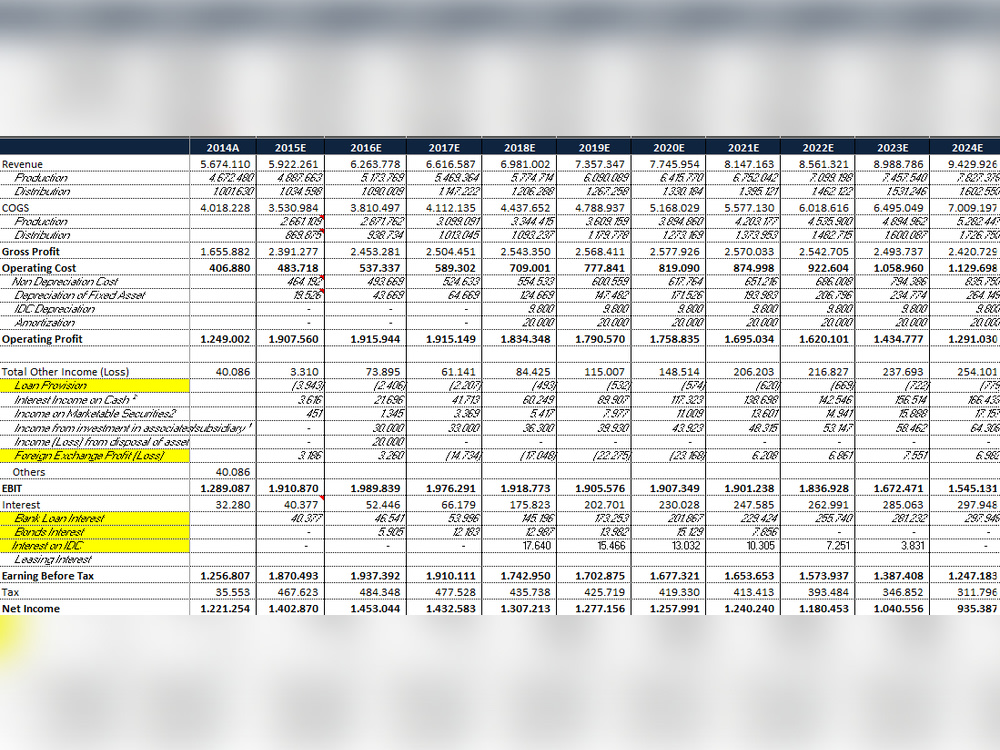Select the Leasing Interest row label
This screenshot has height=750, width=1000.
53,559
